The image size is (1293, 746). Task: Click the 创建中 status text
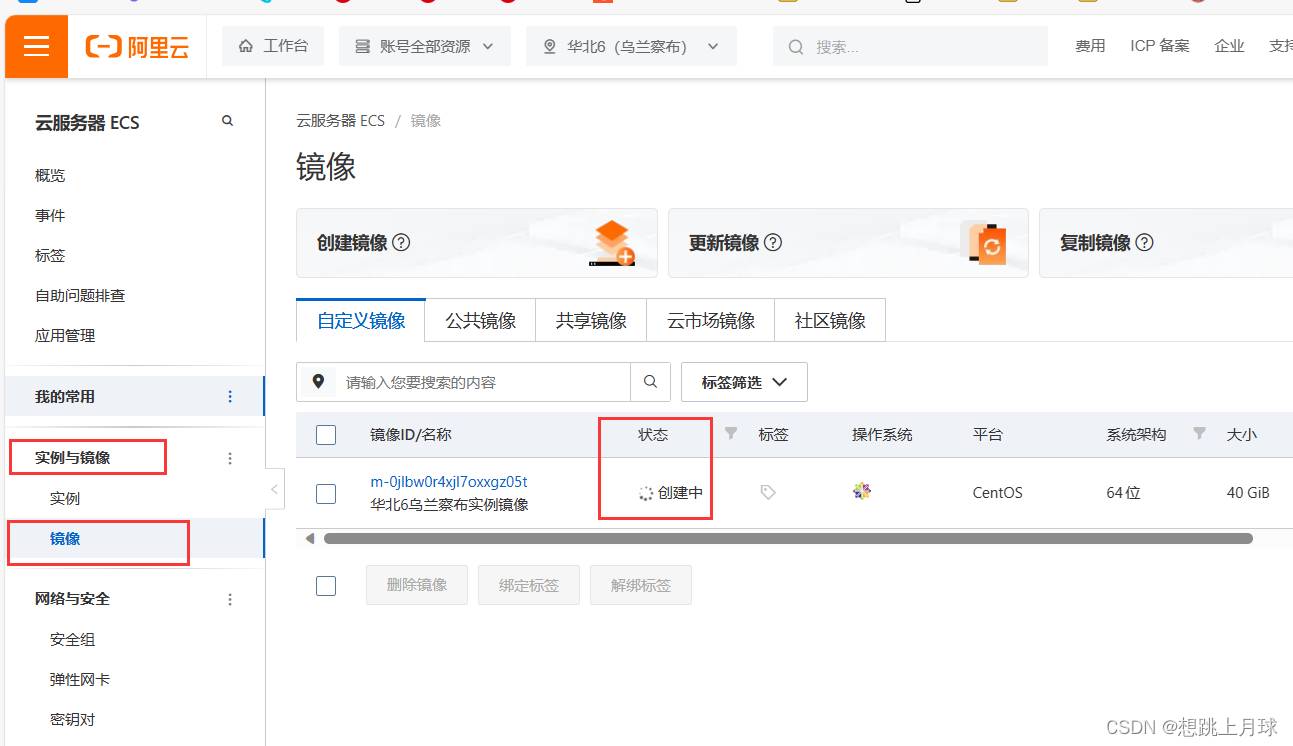(680, 493)
